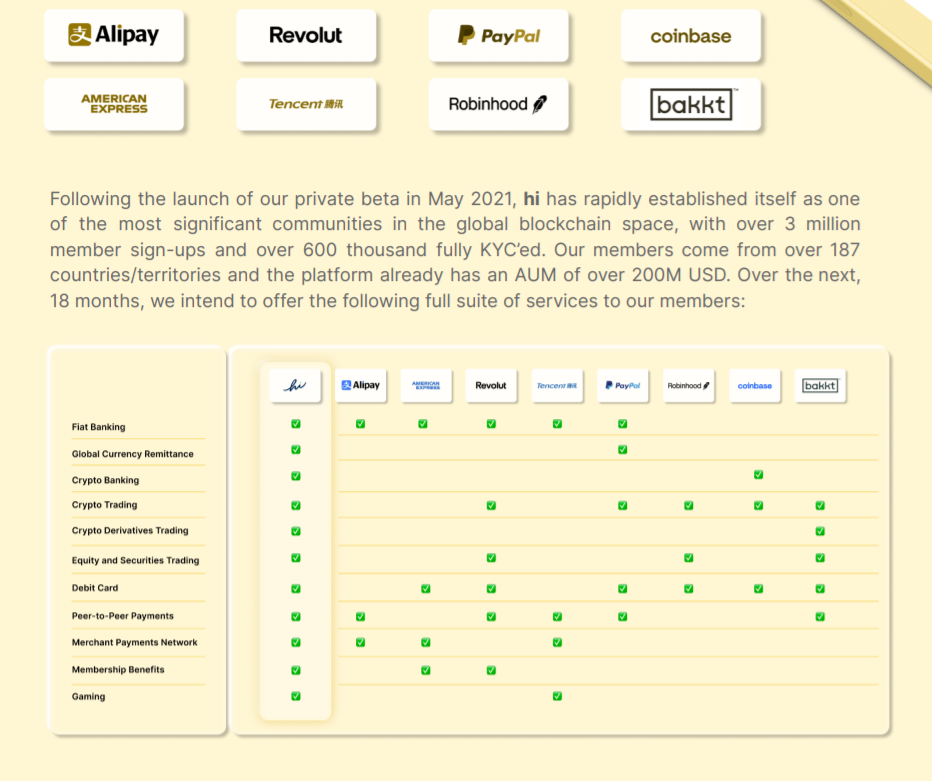Click bakkt checkmark in Crypto Derivatives Trading row
This screenshot has height=781, width=932.
820,531
